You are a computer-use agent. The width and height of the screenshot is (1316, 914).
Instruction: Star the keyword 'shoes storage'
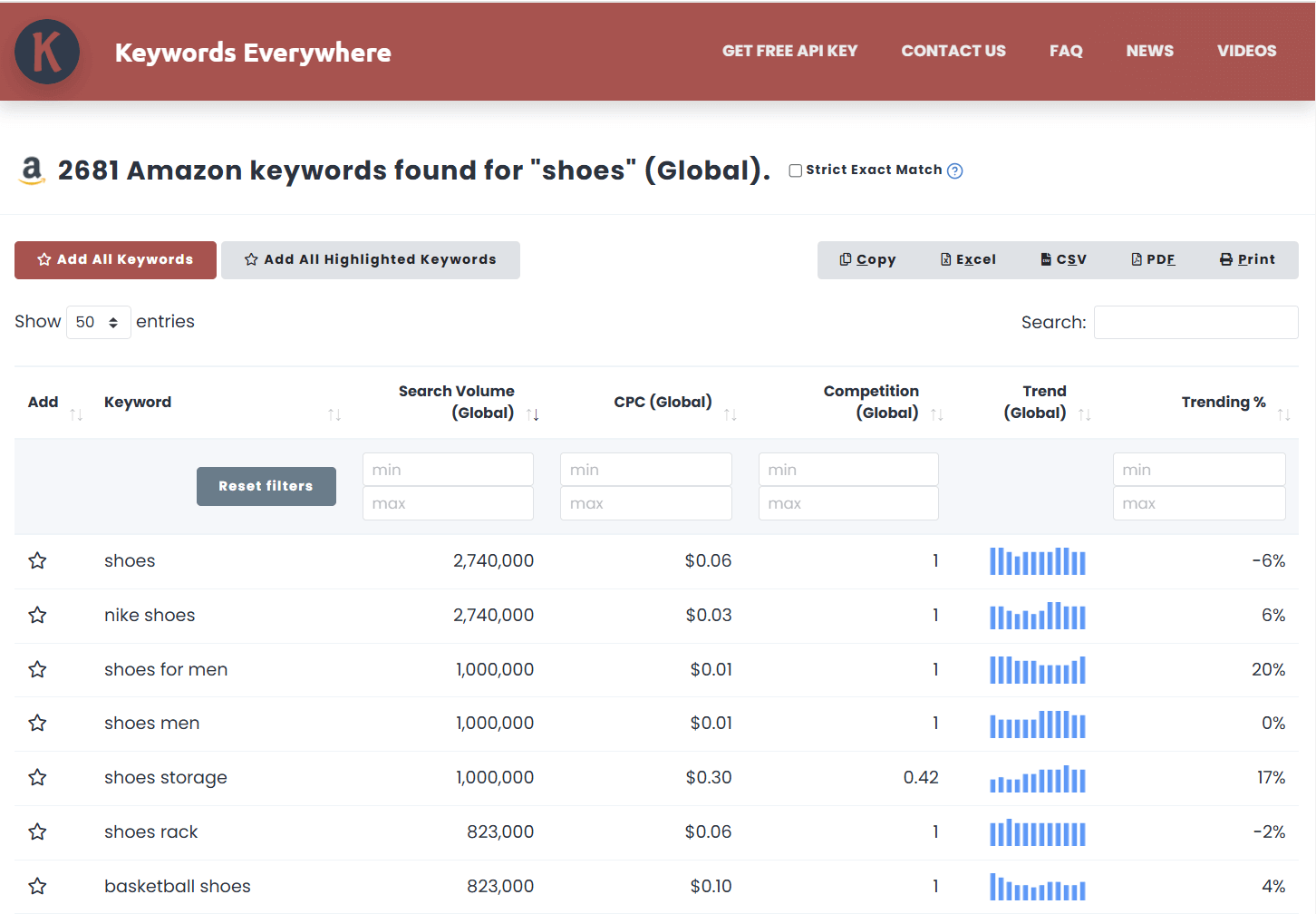[37, 777]
